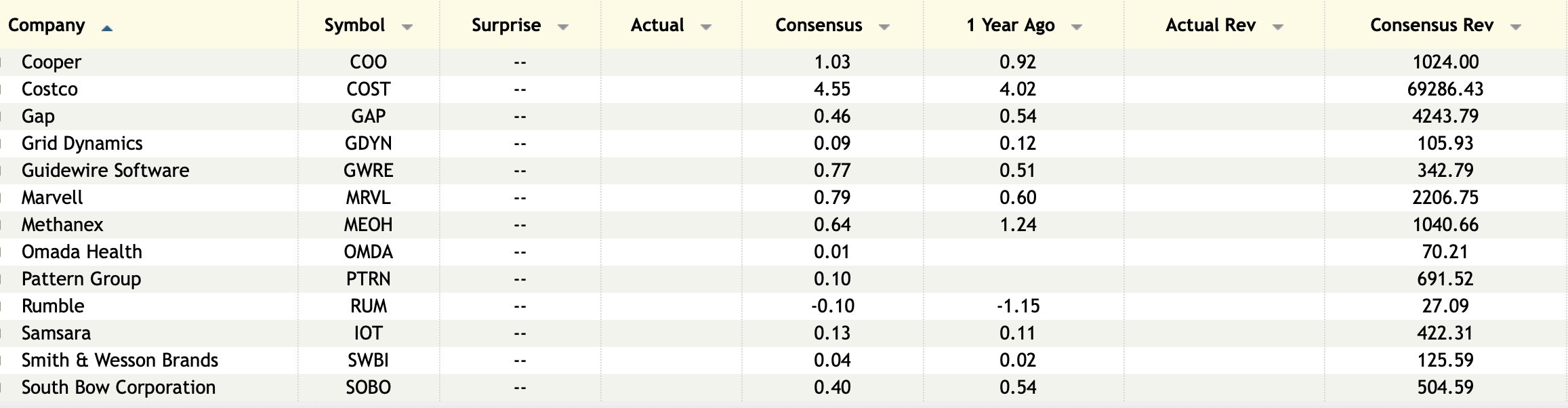The height and width of the screenshot is (408, 1568).
Task: Click the South Bow Corporation name
Action: click(119, 388)
